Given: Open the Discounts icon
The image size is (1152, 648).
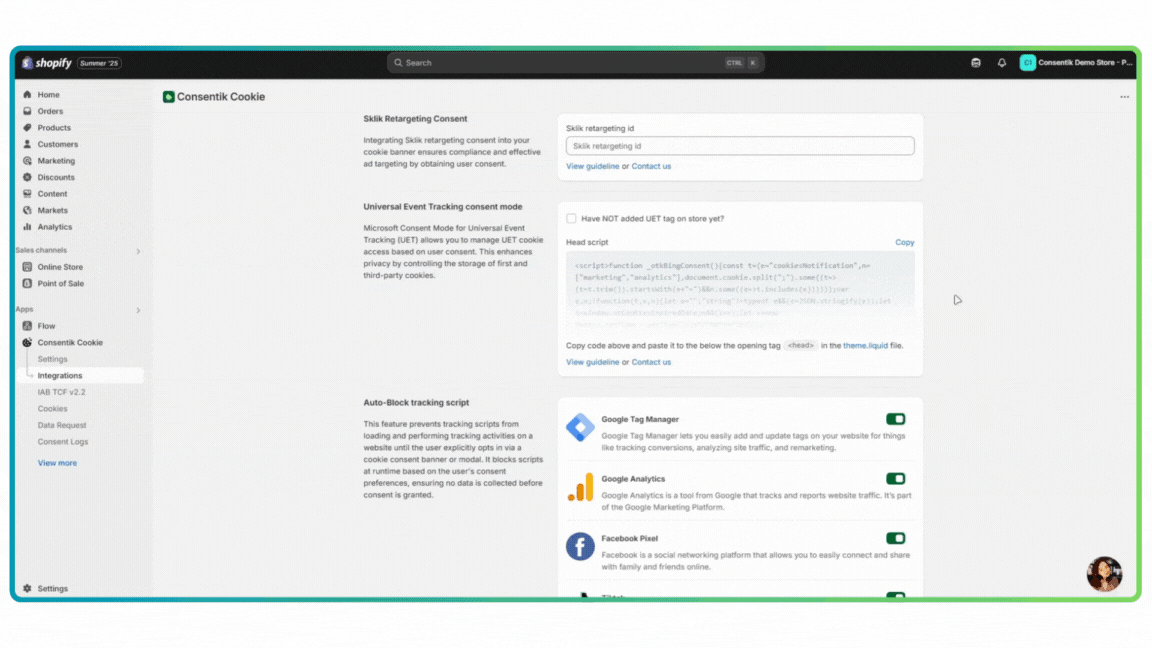Looking at the screenshot, I should pos(27,177).
